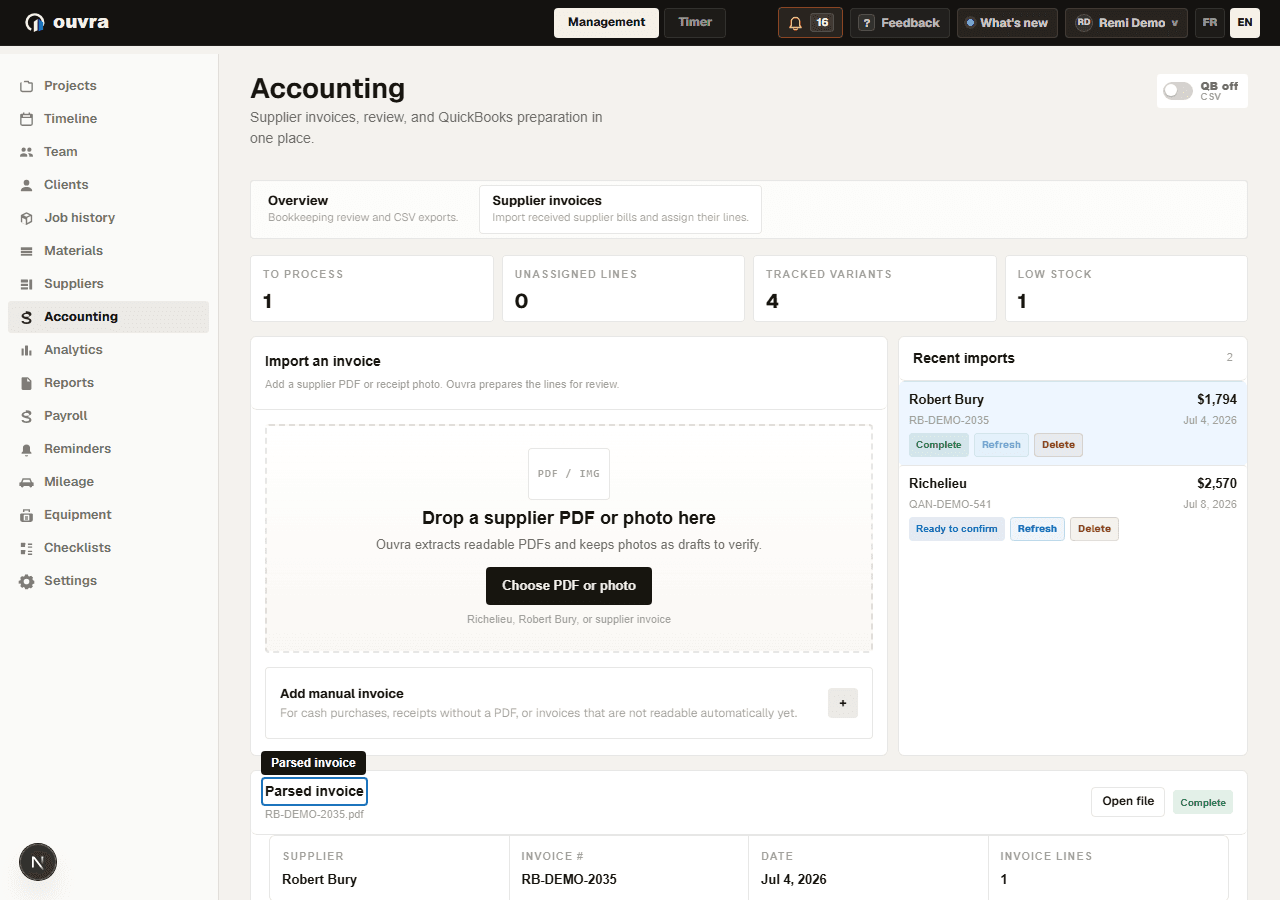Click the Feedback button

tap(900, 23)
